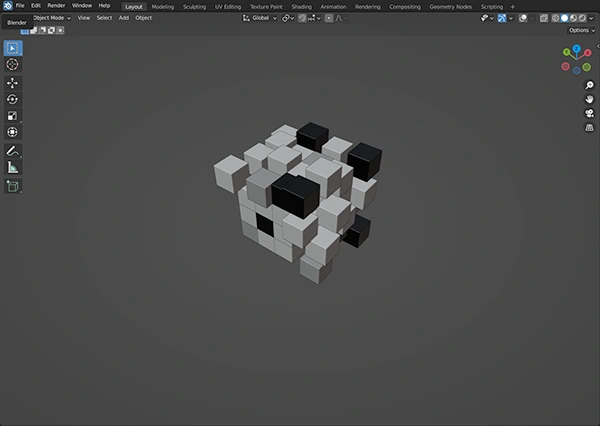Open the shading options dropdown arrow

coord(592,18)
